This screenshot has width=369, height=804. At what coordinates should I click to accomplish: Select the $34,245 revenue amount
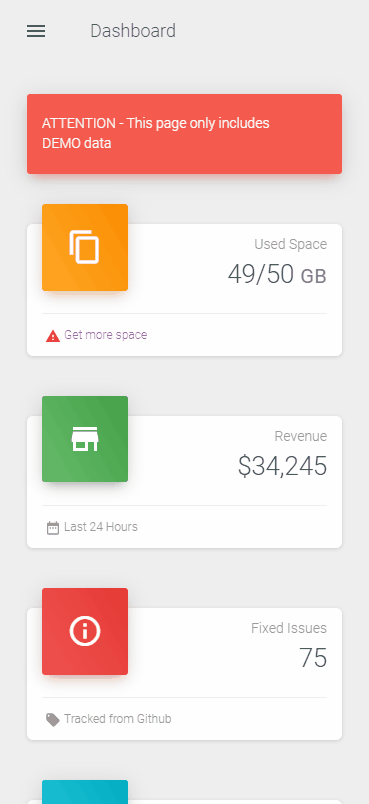pos(282,466)
